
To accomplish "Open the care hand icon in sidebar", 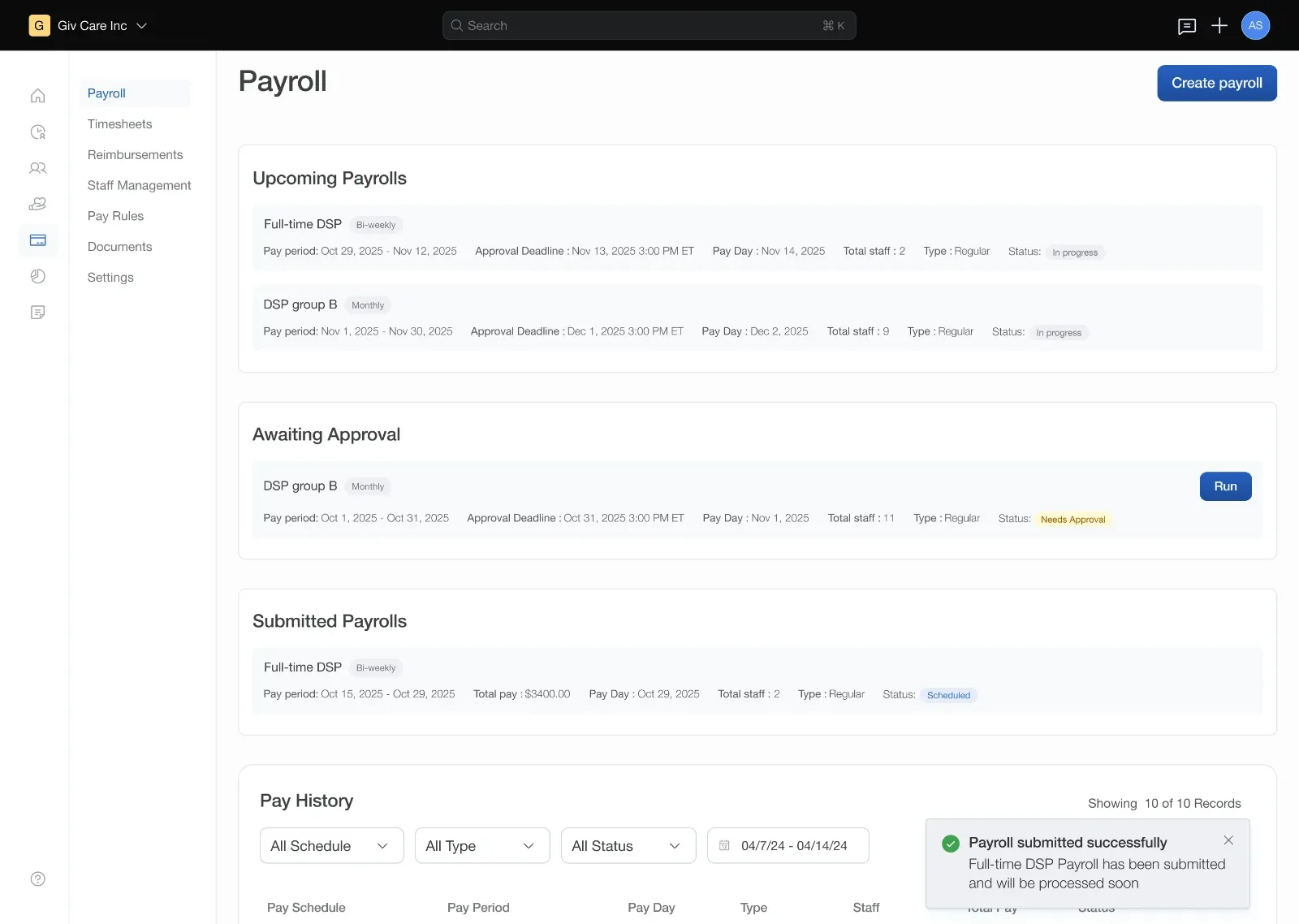I will pyautogui.click(x=37, y=204).
